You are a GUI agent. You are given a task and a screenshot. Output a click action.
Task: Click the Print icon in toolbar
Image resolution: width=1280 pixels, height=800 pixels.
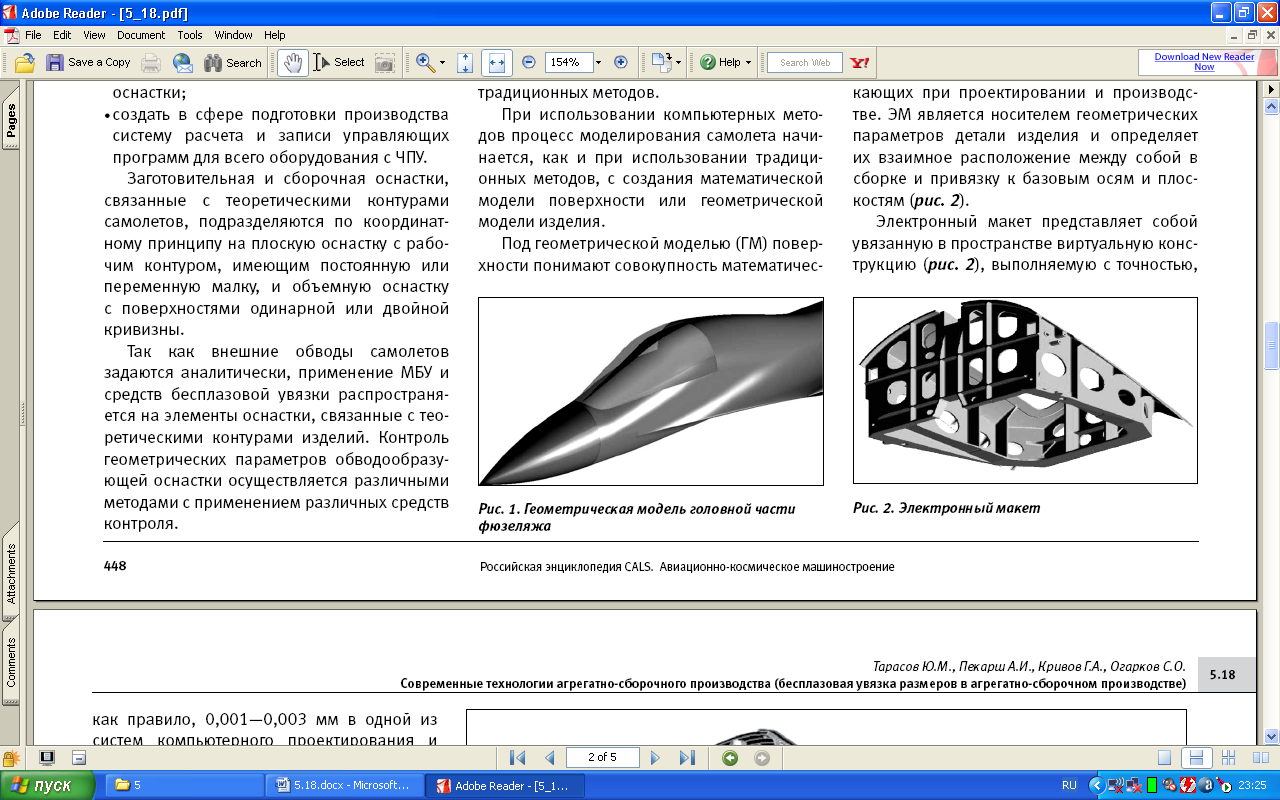tap(151, 62)
